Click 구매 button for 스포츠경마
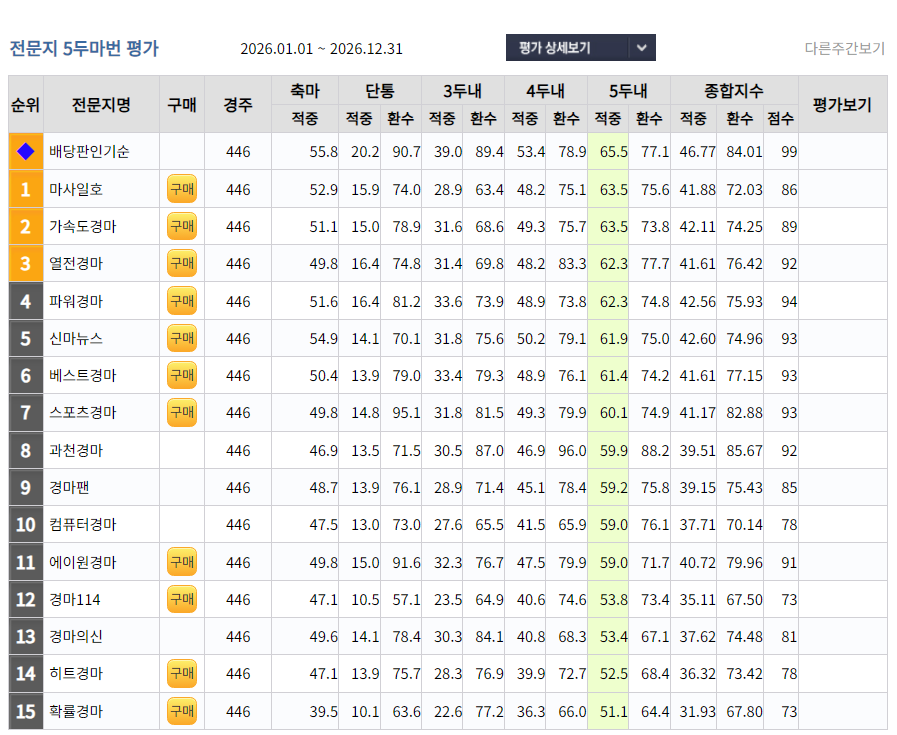897x735 pixels. pos(182,413)
